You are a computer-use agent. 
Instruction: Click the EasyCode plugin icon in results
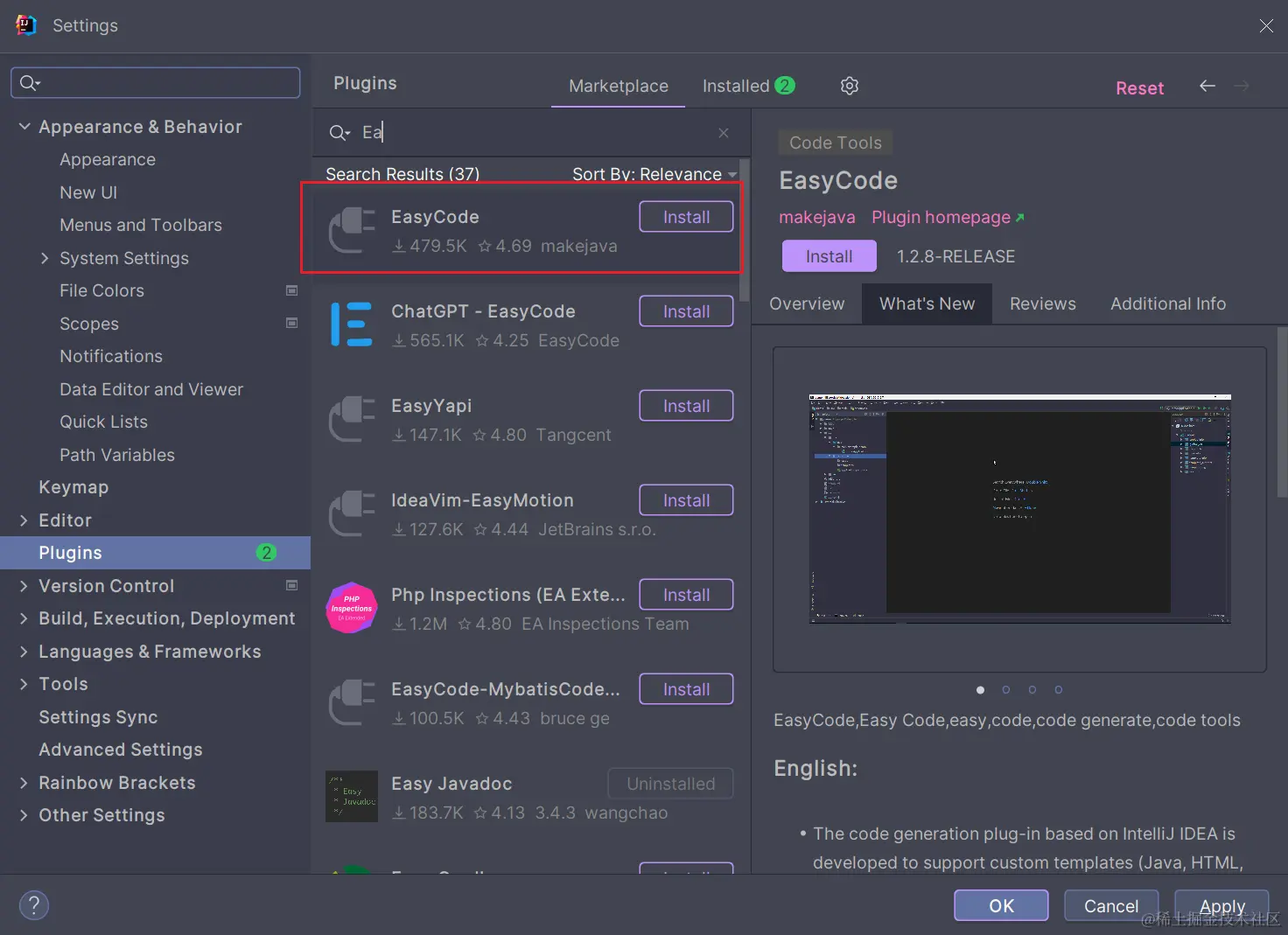pos(352,230)
